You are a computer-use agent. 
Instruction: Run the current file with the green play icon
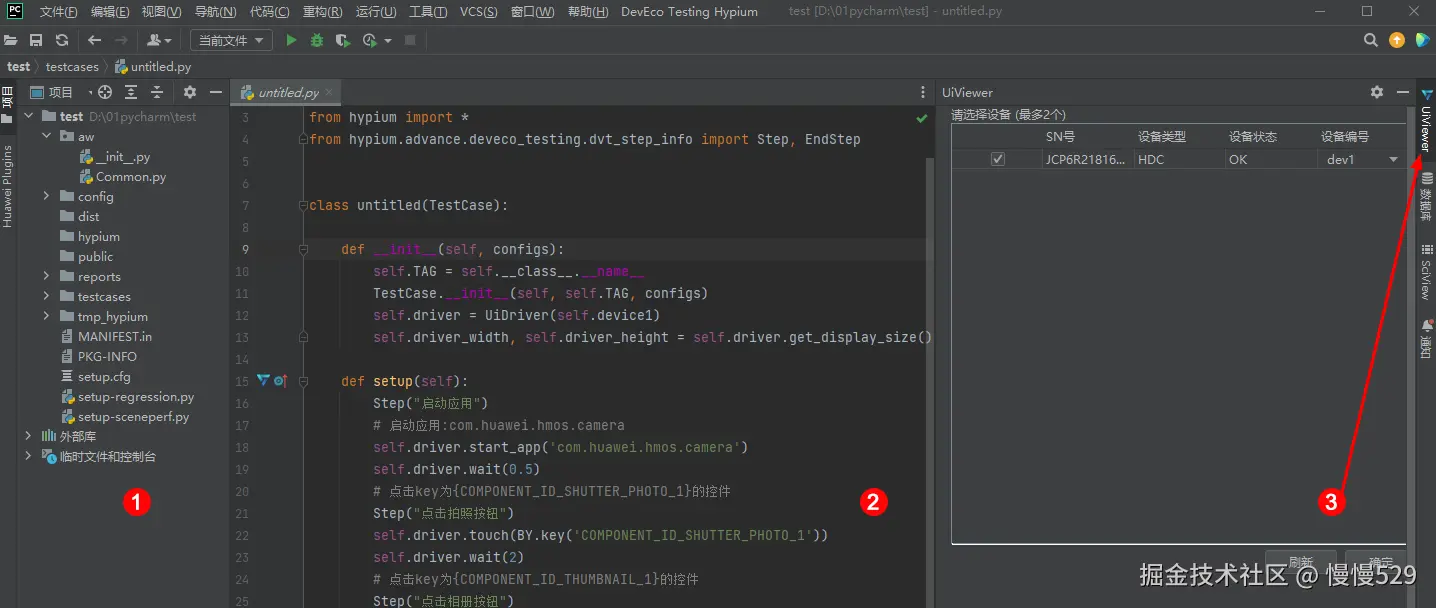[291, 40]
